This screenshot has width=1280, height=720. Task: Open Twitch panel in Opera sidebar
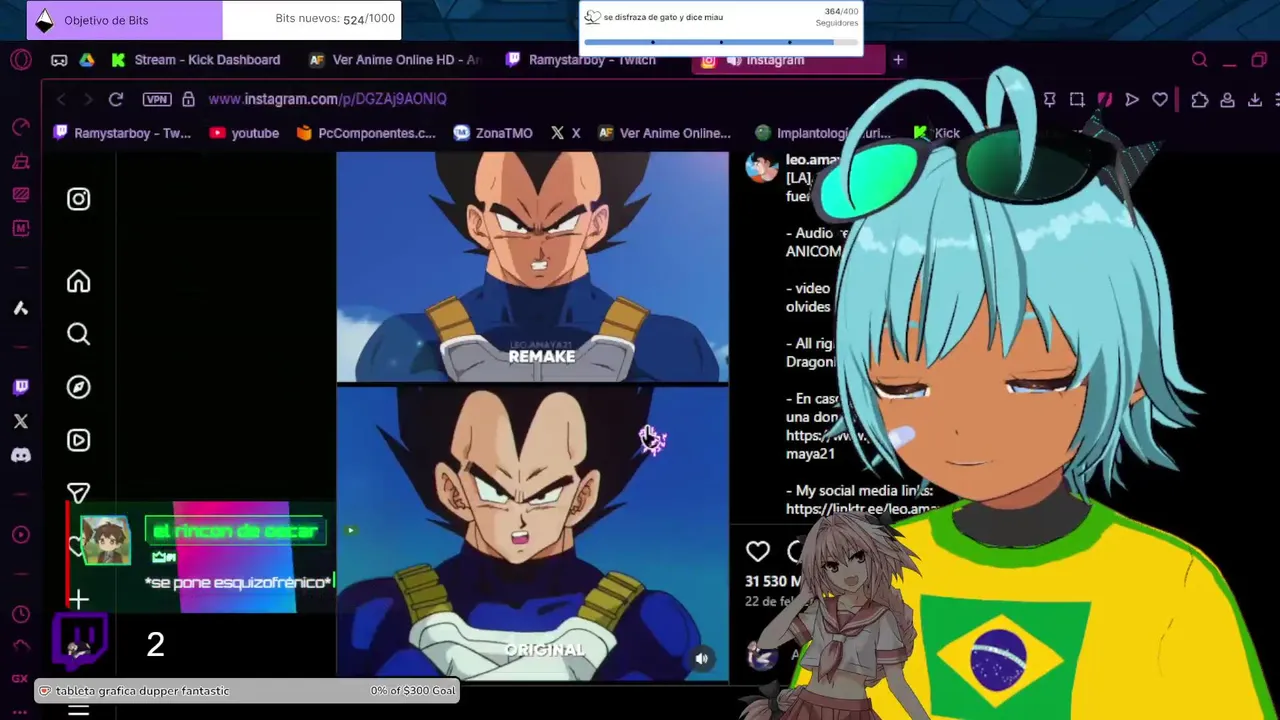pyautogui.click(x=21, y=387)
